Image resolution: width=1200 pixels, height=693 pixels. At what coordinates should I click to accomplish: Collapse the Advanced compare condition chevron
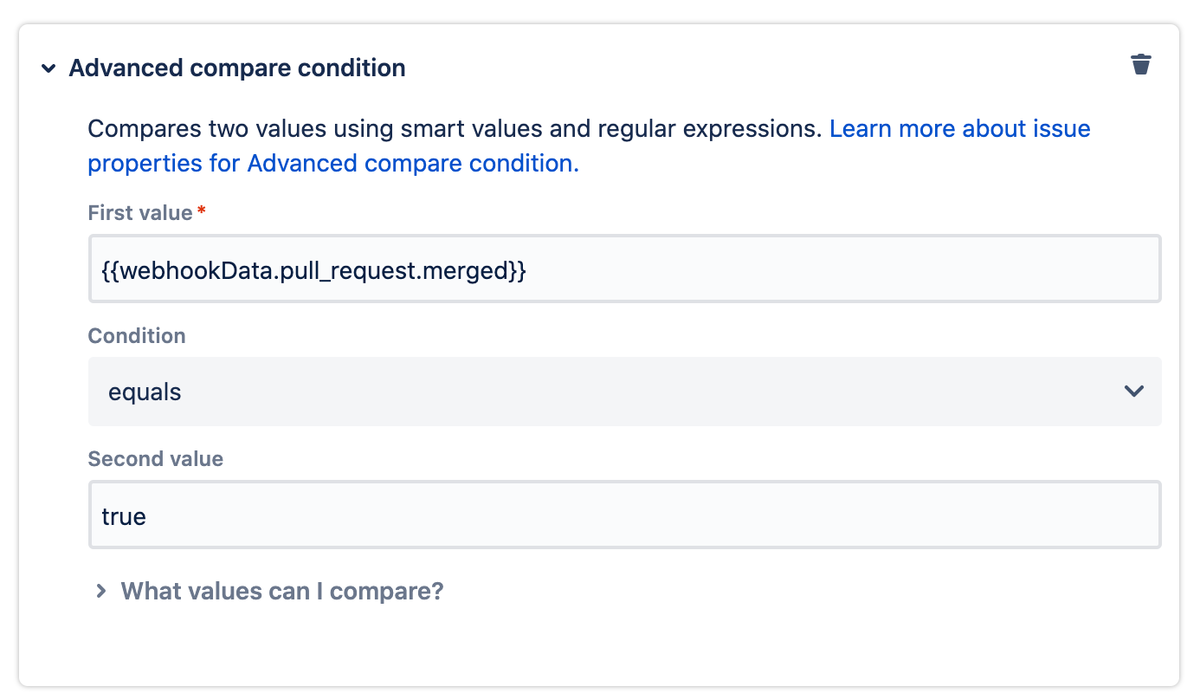(48, 69)
